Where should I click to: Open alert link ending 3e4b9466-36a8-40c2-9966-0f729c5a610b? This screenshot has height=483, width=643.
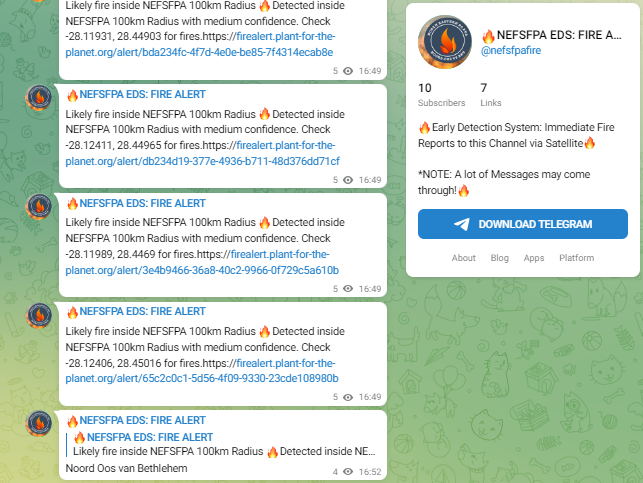202,262
